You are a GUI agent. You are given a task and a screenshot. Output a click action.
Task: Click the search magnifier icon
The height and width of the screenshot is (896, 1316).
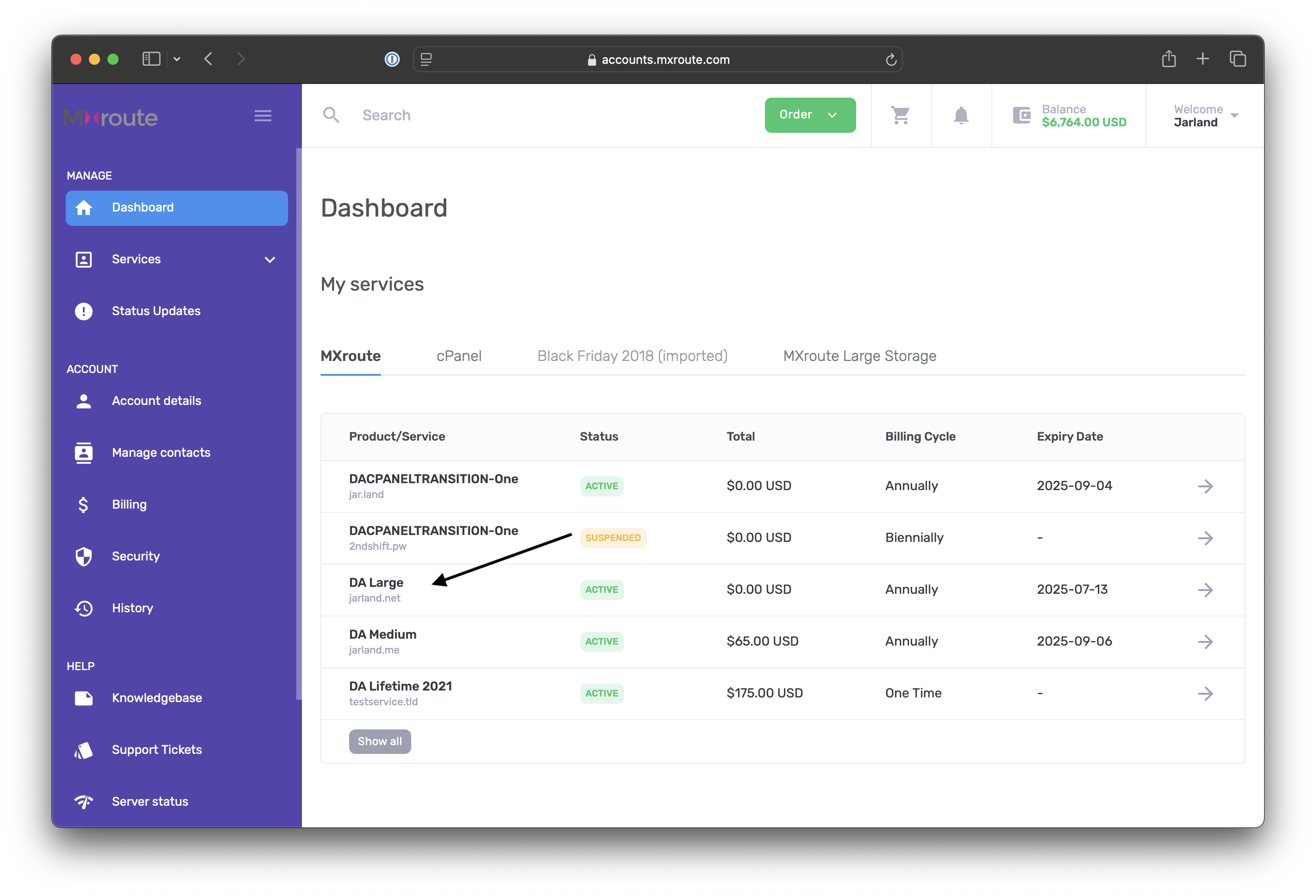coord(331,115)
